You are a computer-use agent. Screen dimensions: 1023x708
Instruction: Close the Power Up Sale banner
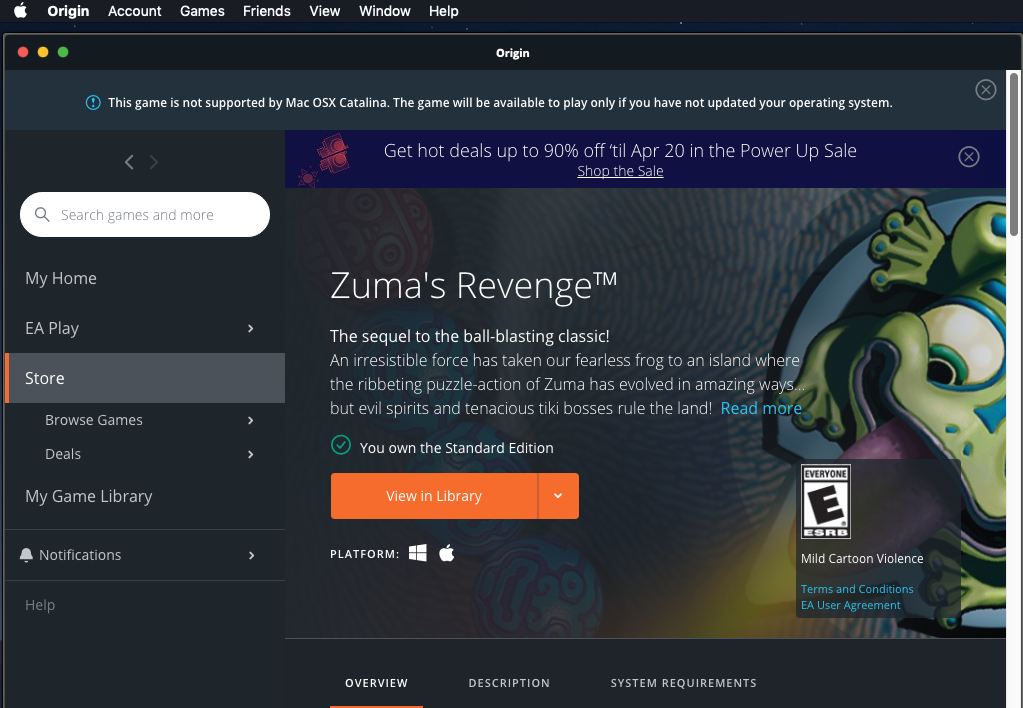point(968,157)
